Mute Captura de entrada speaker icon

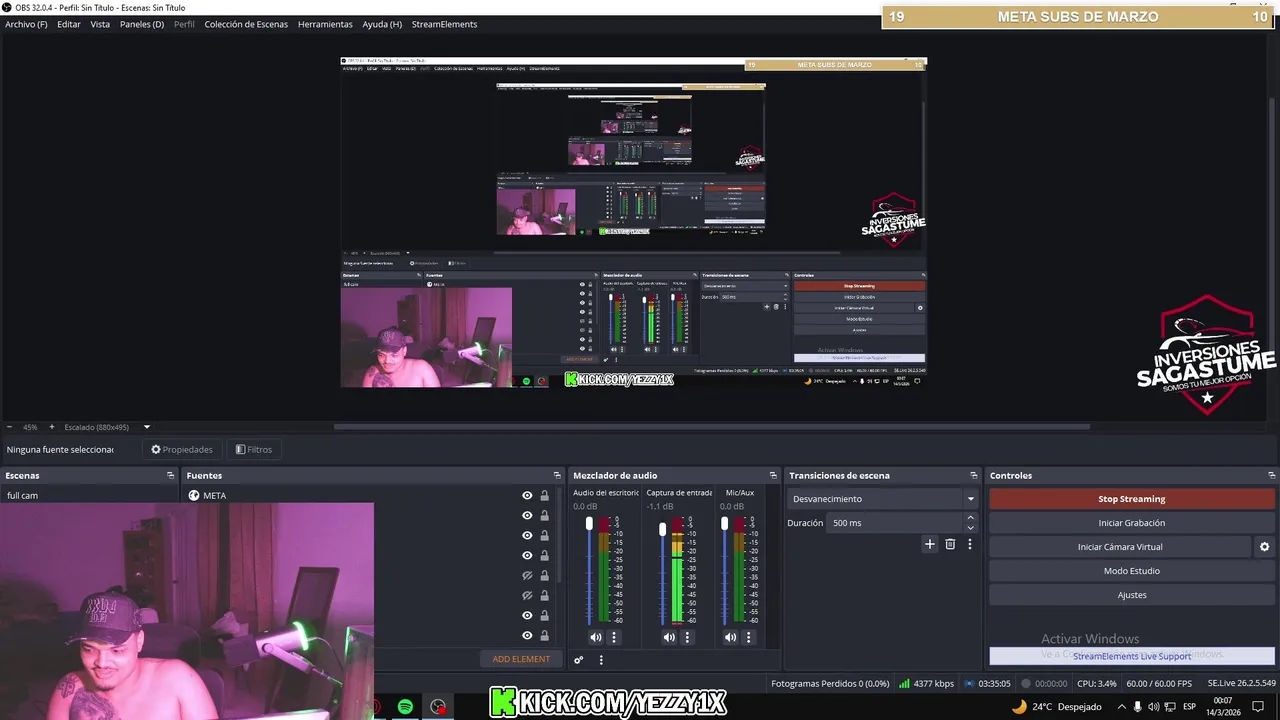coord(669,637)
